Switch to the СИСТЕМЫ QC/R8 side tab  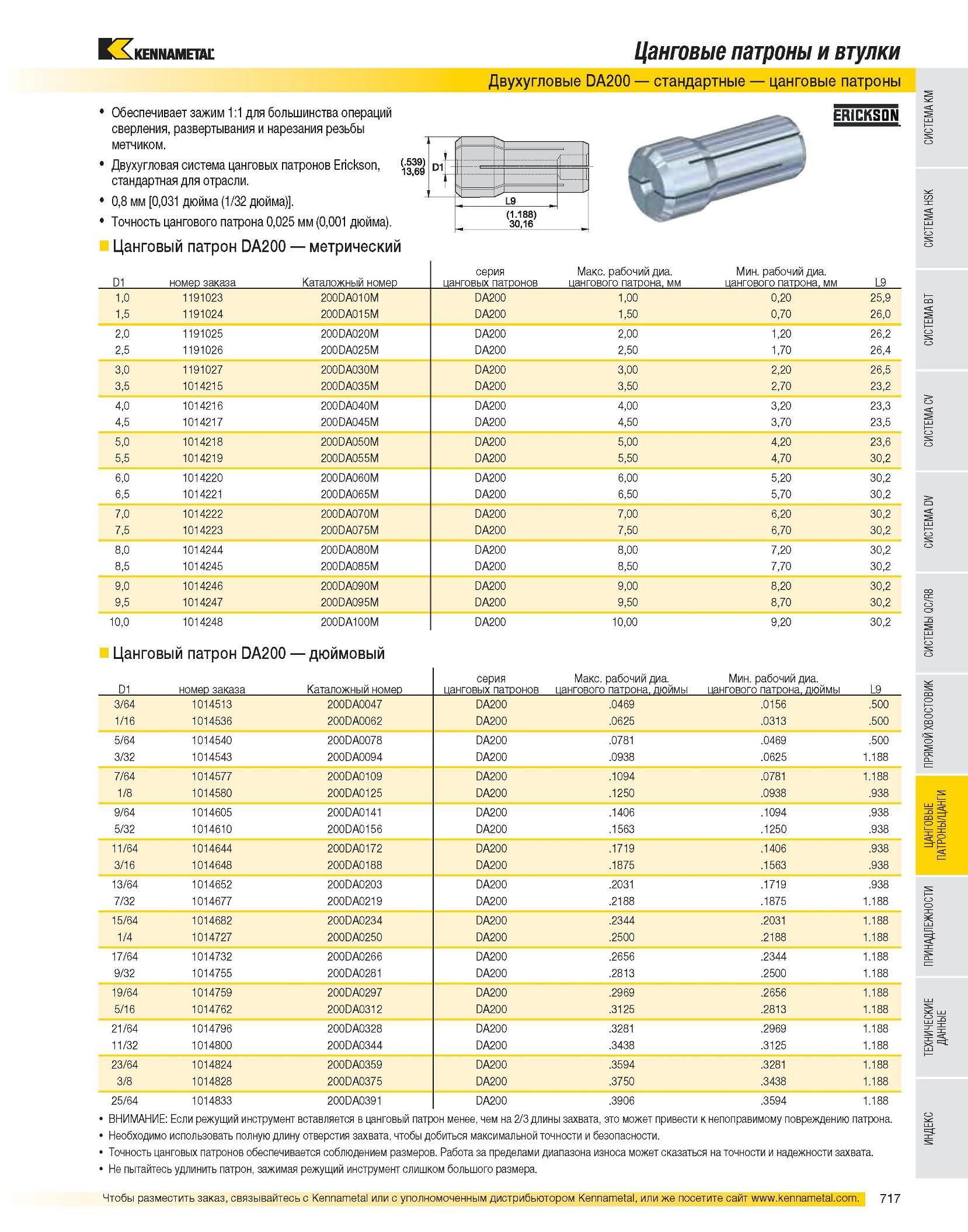942,624
